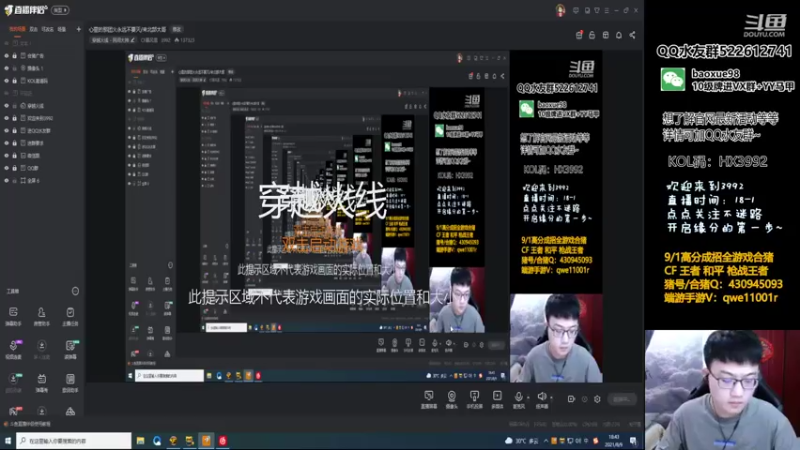Open speaker options arrow
The image size is (800, 450).
[x=551, y=397]
